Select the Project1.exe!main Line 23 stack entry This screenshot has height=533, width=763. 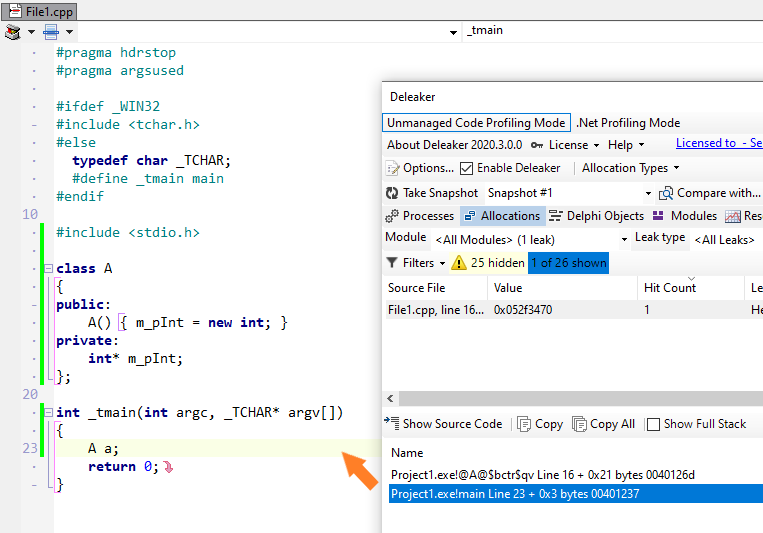(576, 494)
